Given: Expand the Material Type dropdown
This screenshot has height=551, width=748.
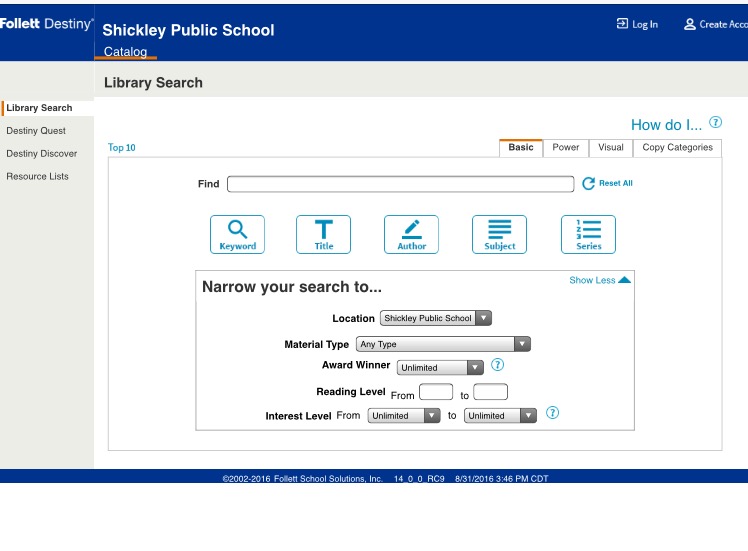Looking at the screenshot, I should pyautogui.click(x=443, y=344).
